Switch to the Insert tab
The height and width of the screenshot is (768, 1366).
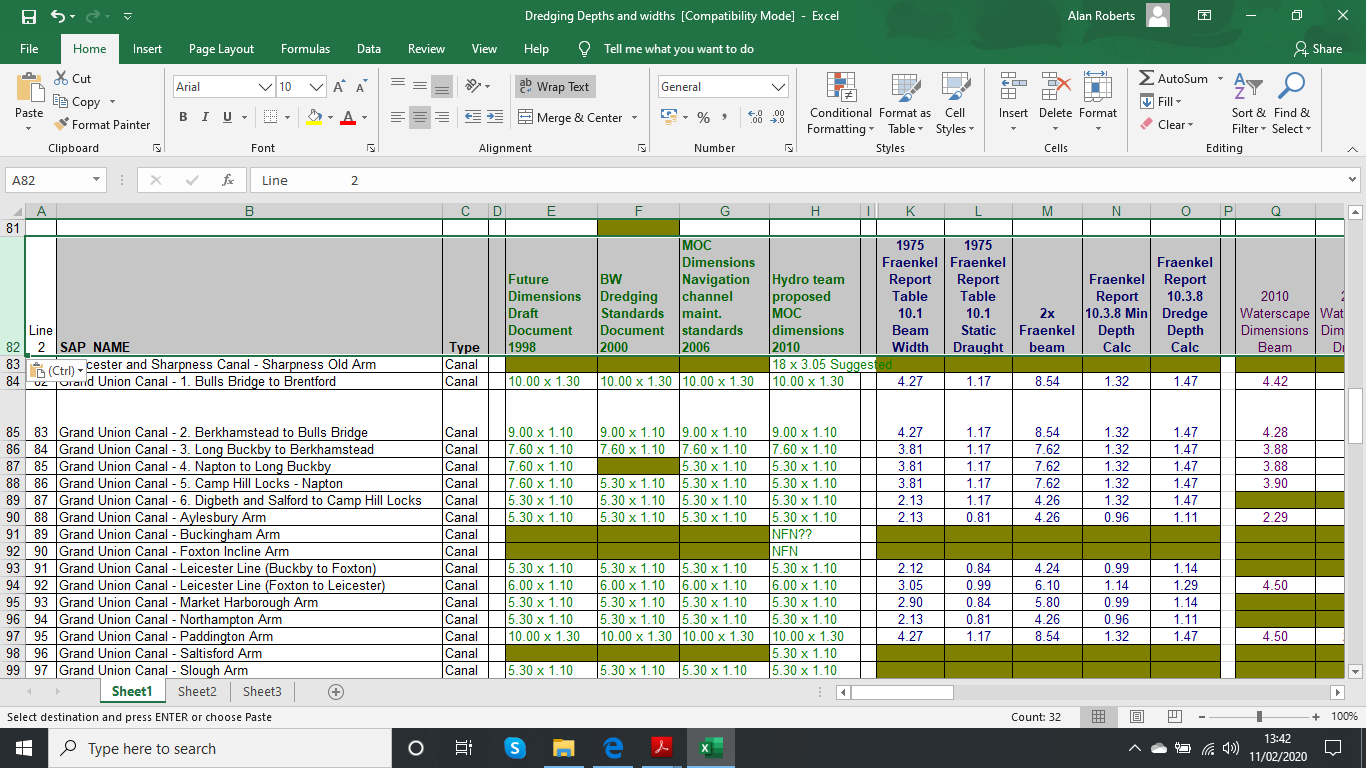(x=147, y=48)
